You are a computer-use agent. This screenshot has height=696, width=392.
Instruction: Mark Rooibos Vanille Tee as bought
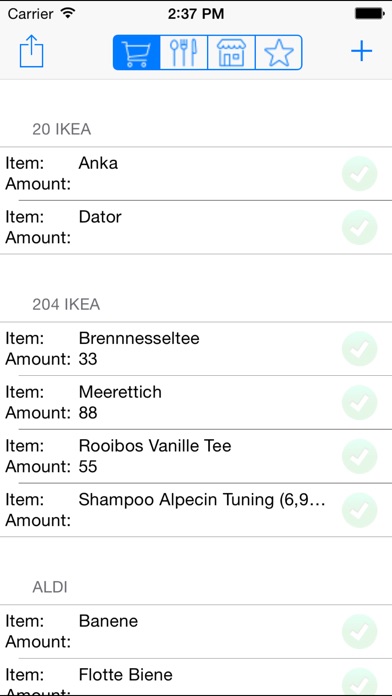(x=360, y=456)
